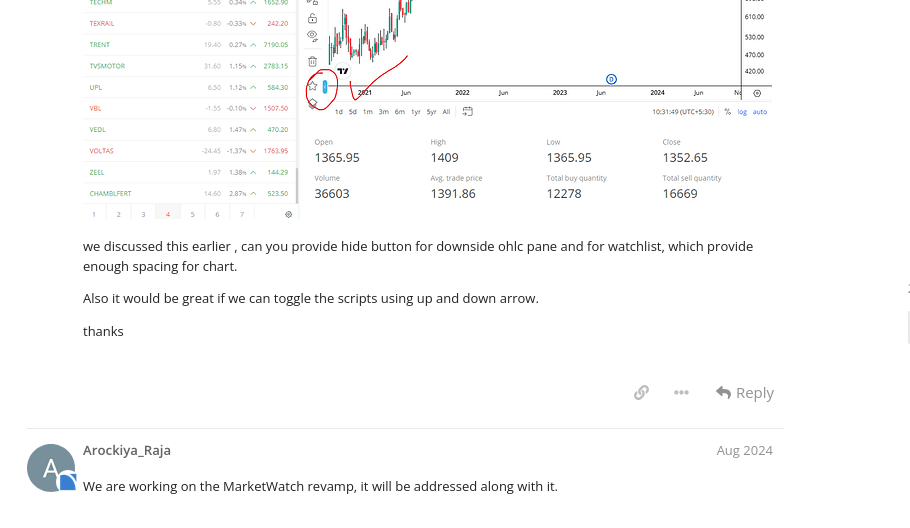The width and height of the screenshot is (910, 528).
Task: Open watchlist settings gear icon
Action: coord(288,214)
